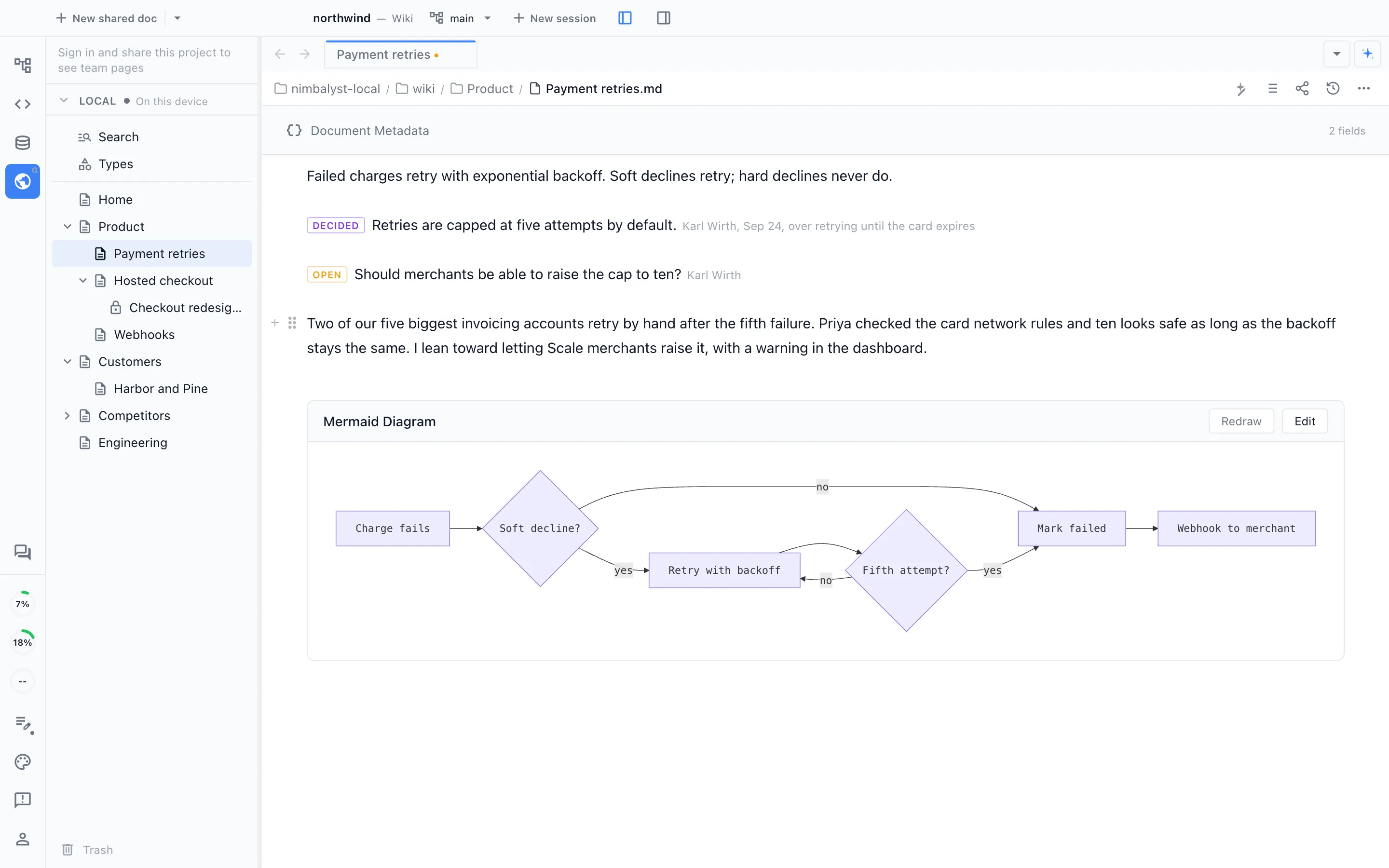Open the user account icon
Image resolution: width=1389 pixels, height=868 pixels.
[22, 839]
